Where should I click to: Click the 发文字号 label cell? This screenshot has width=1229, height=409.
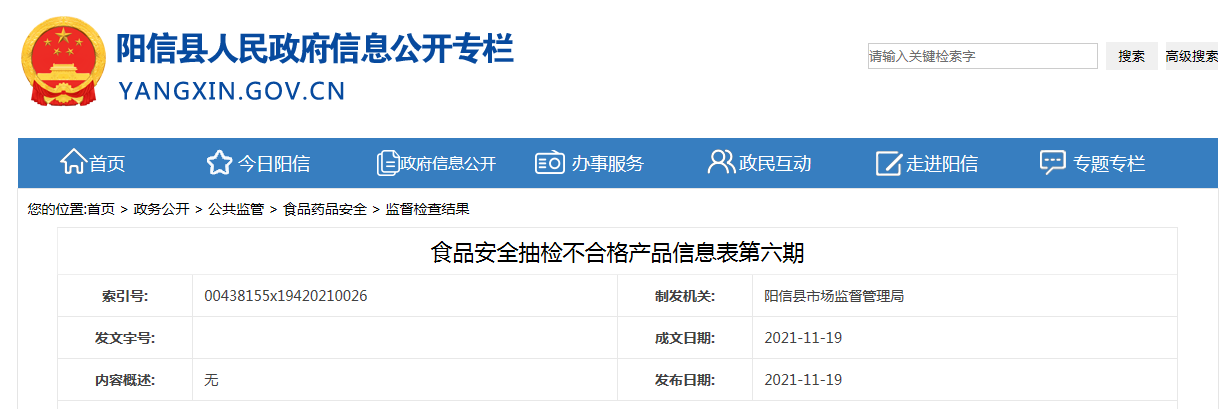(x=125, y=338)
